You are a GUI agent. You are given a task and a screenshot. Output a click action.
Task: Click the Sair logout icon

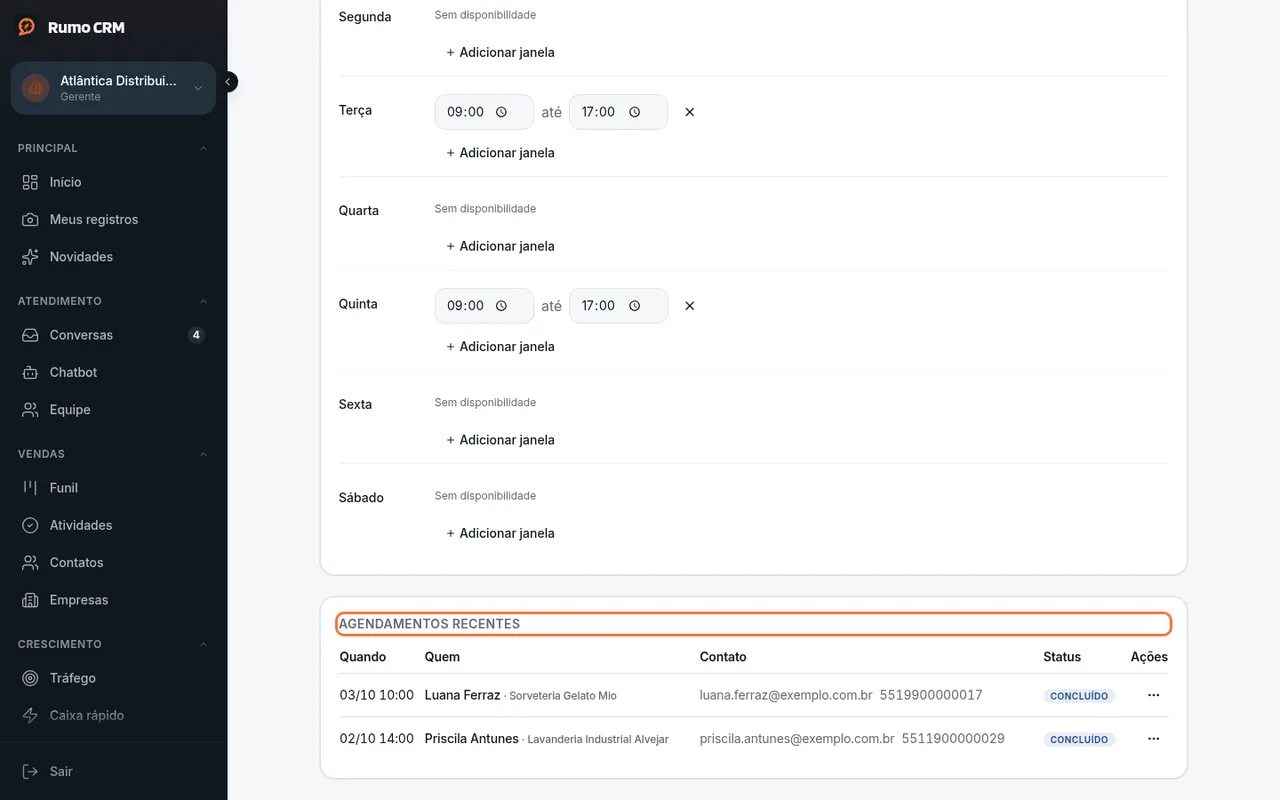coord(30,771)
